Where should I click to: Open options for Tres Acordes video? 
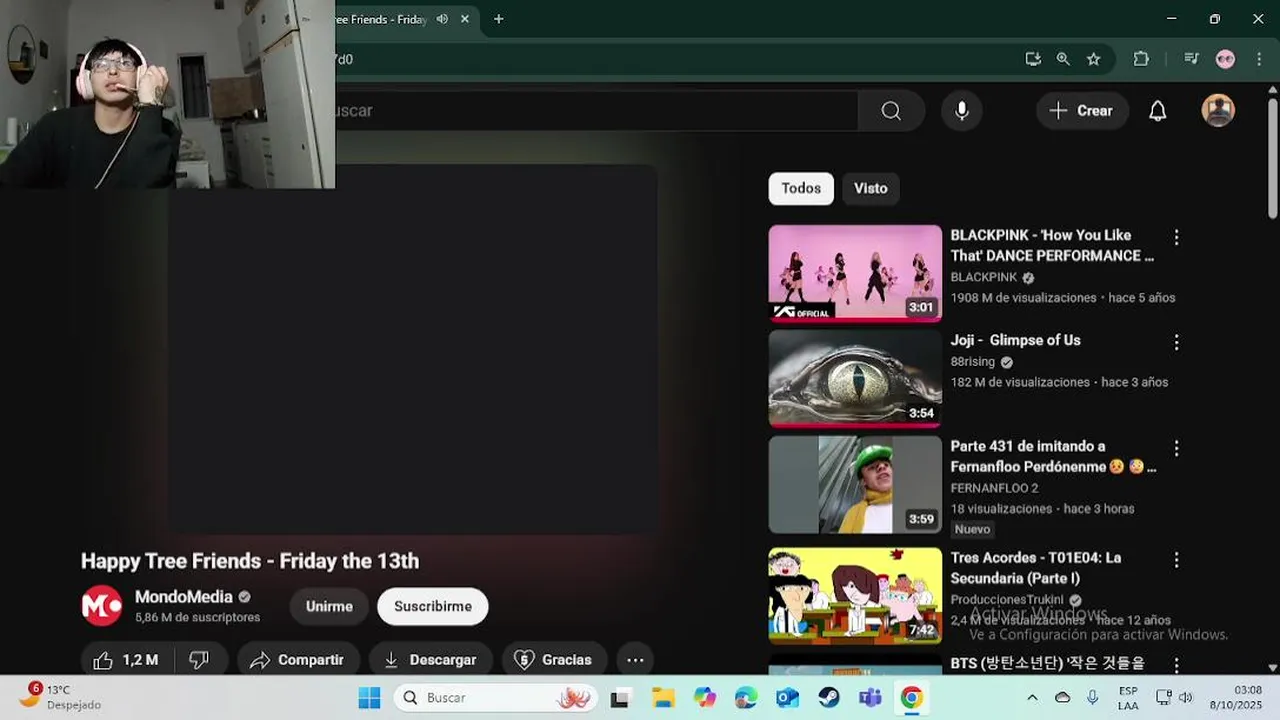(1176, 559)
